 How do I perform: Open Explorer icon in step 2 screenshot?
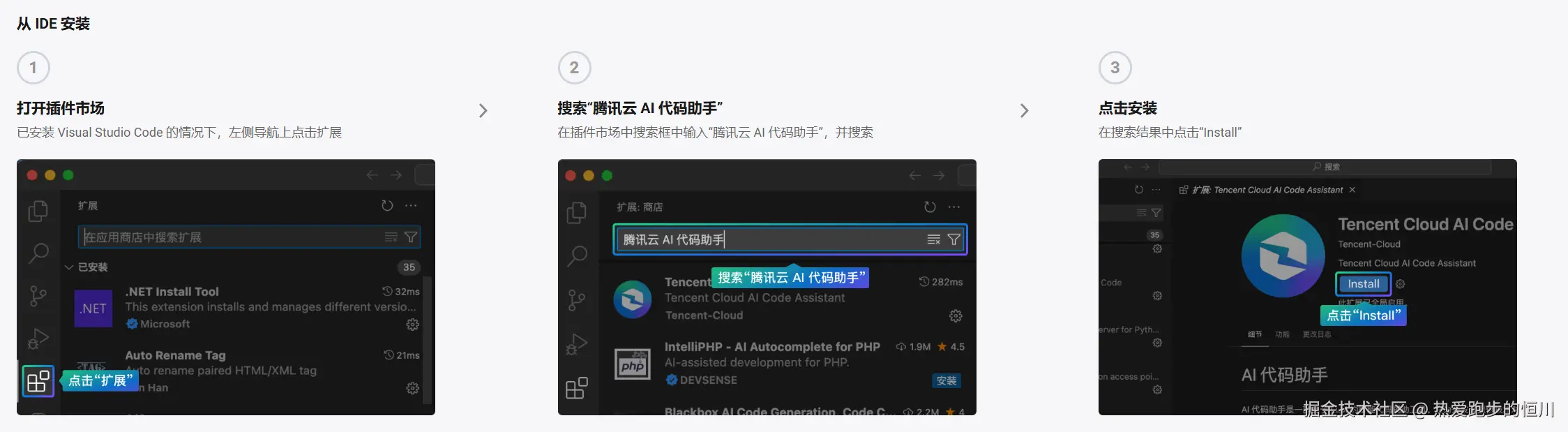click(577, 212)
